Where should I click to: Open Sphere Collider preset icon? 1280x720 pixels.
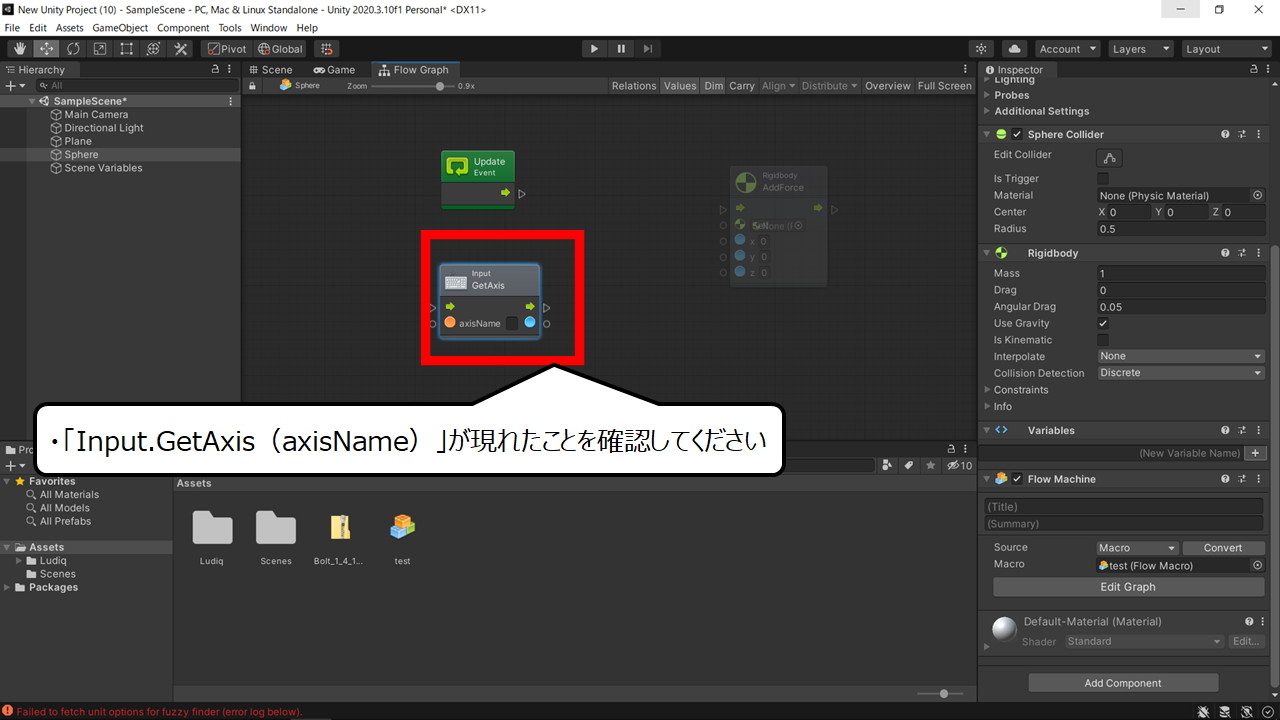[x=1242, y=134]
